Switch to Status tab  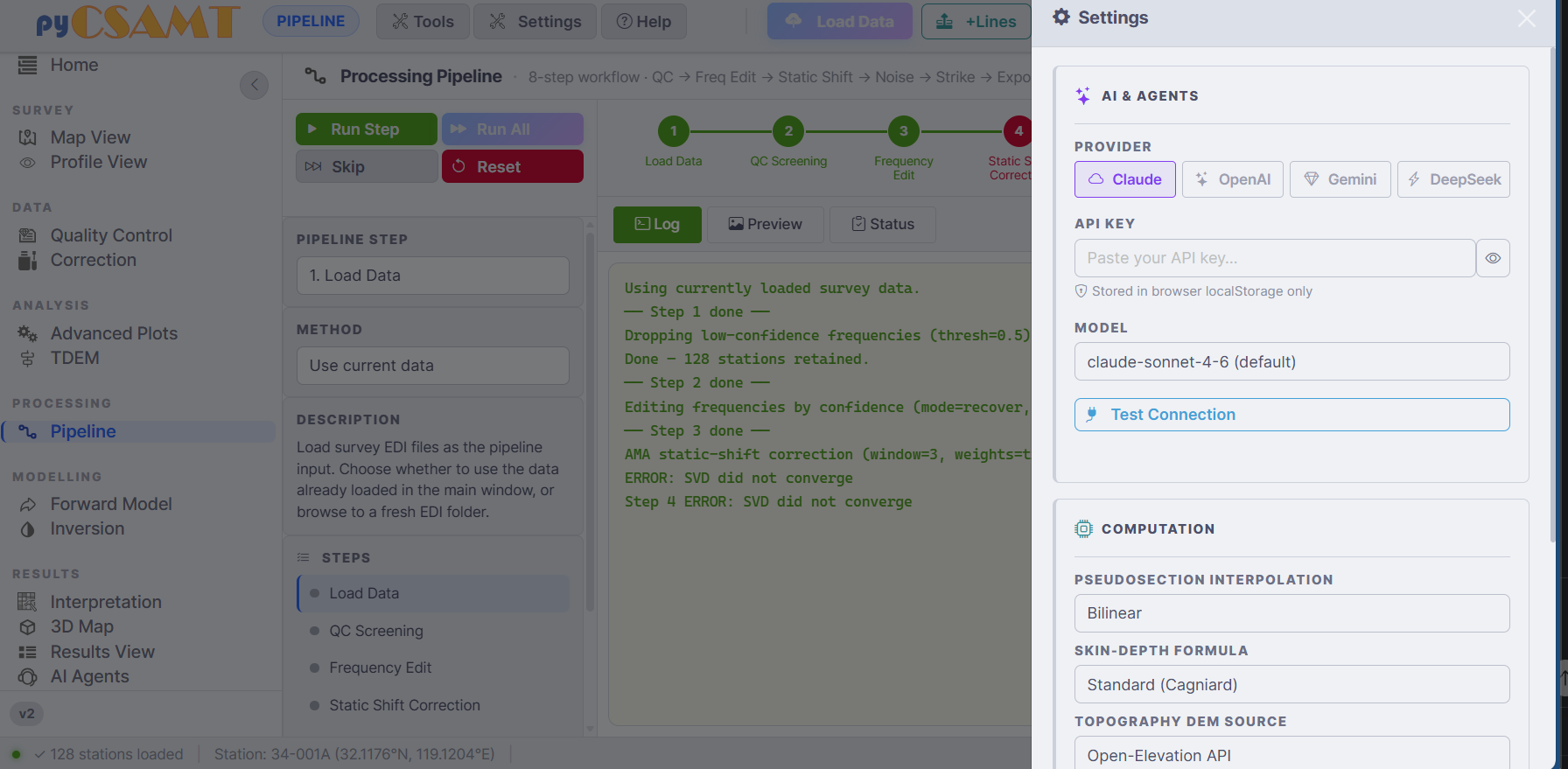(x=883, y=224)
